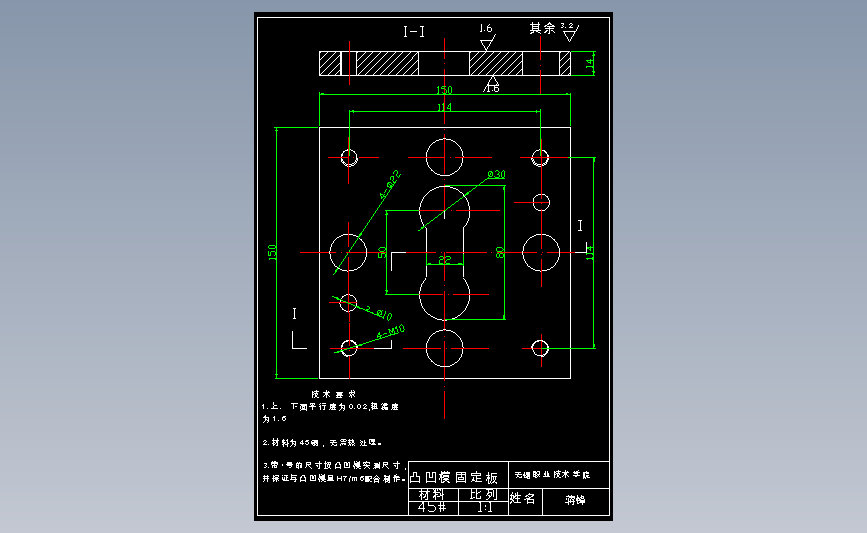Select the right middle large circle

pyautogui.click(x=541, y=253)
